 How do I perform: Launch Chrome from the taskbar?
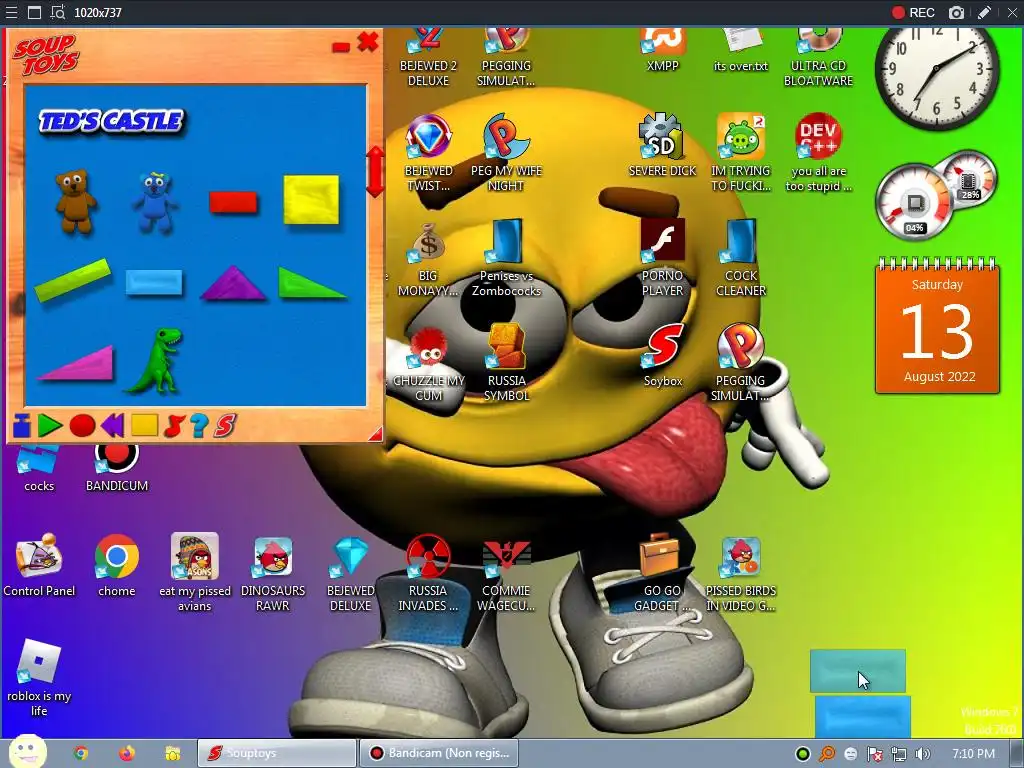(x=81, y=754)
